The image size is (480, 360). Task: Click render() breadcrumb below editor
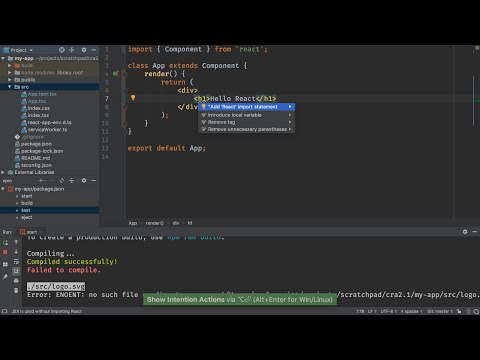coord(155,223)
